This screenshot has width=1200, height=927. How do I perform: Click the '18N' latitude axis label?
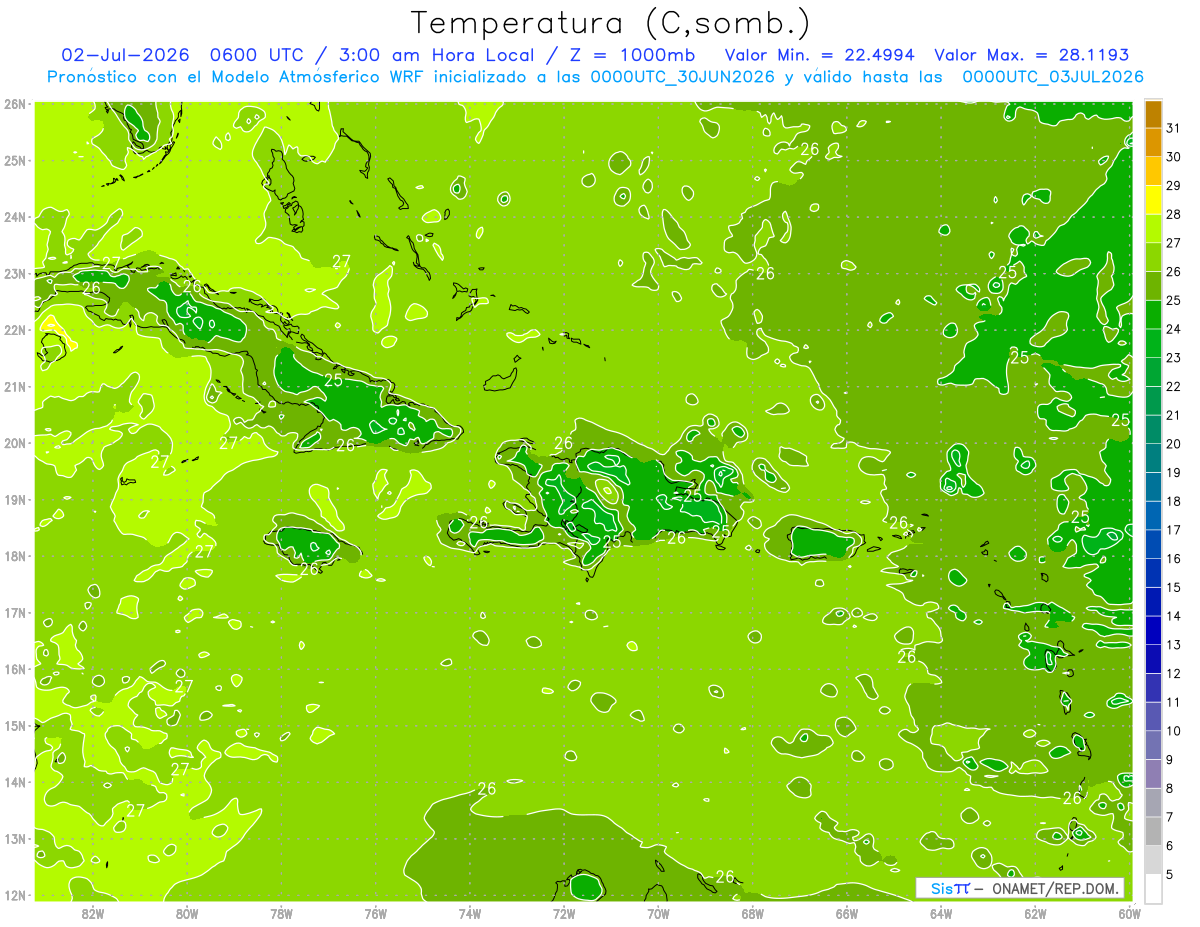[x=14, y=556]
